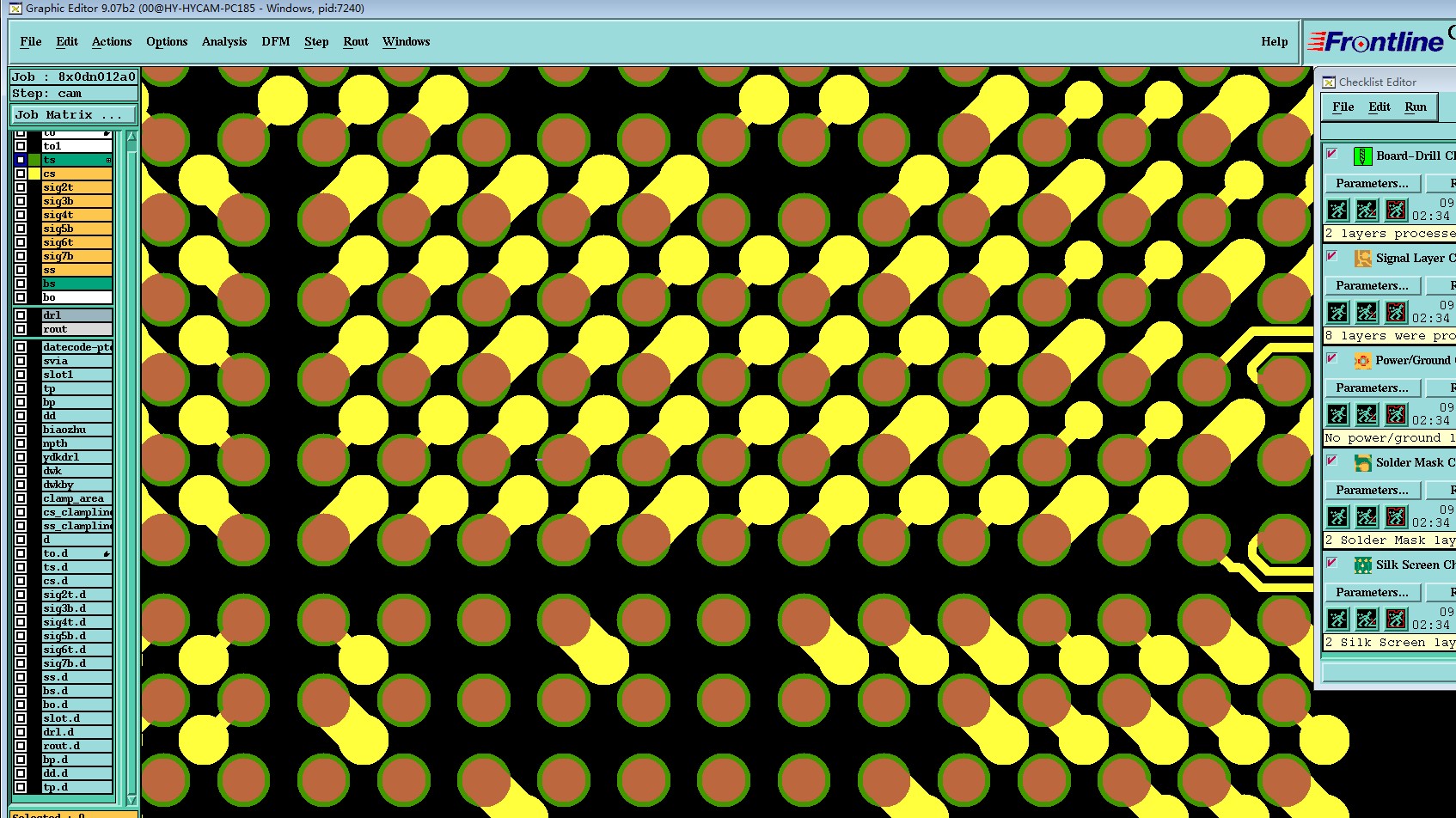Viewport: 1456px width, 818px height.
Task: Select layer sig3b in the layer list
Action: [x=77, y=201]
